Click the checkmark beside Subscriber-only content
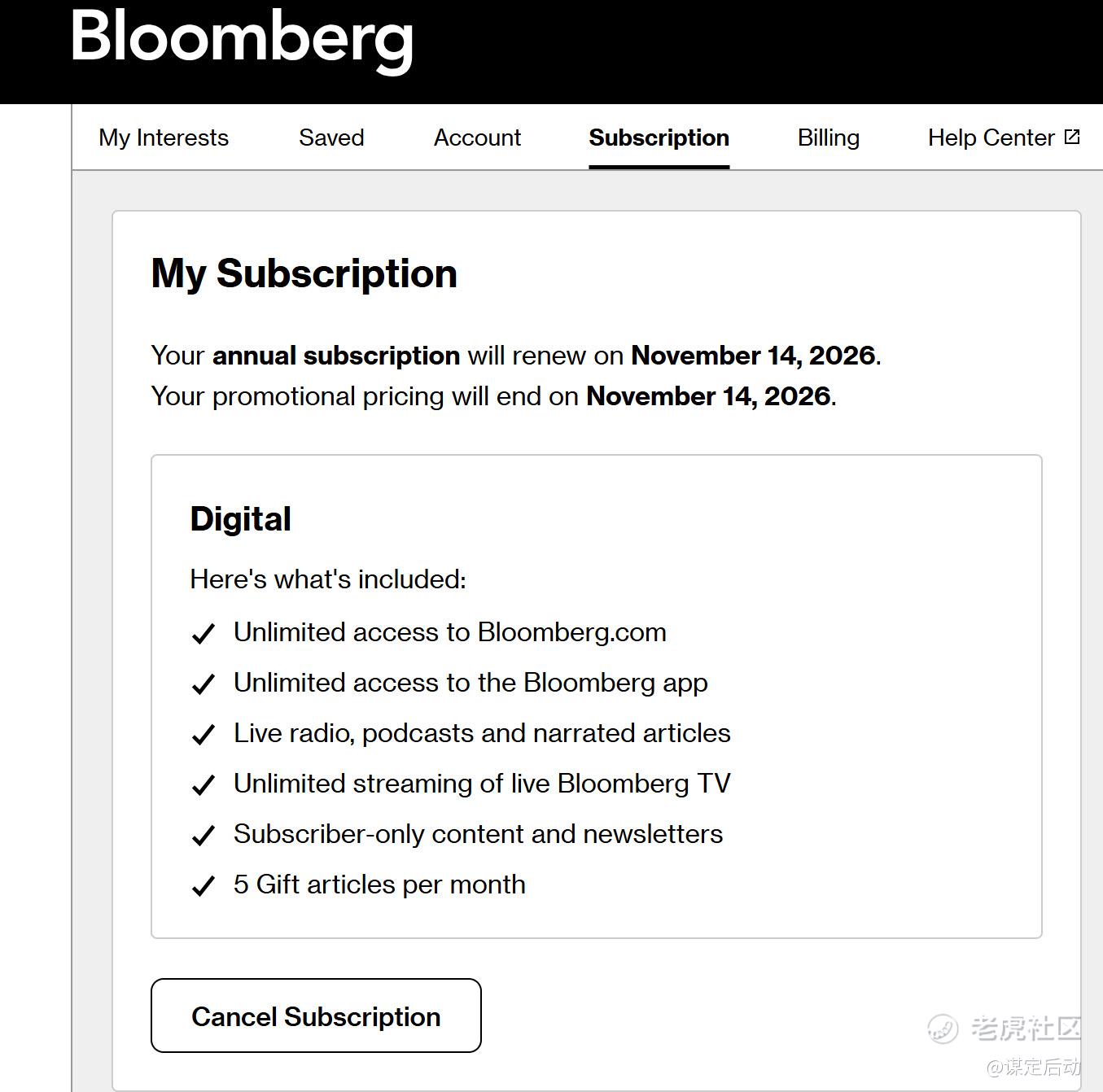Image resolution: width=1103 pixels, height=1092 pixels. click(x=203, y=835)
